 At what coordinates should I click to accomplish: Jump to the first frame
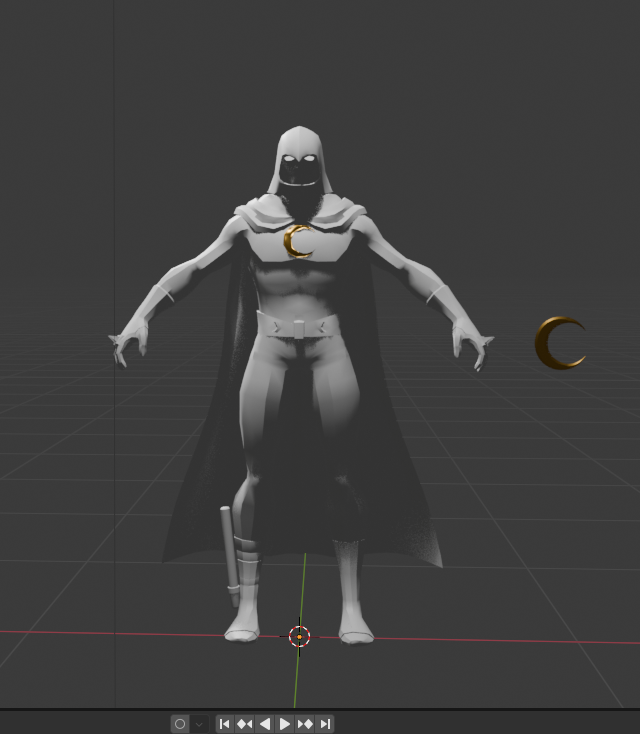(x=225, y=724)
